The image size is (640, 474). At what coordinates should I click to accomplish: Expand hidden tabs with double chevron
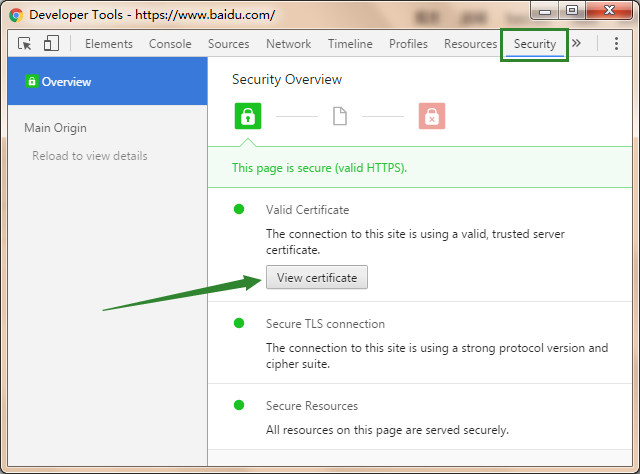[x=577, y=44]
